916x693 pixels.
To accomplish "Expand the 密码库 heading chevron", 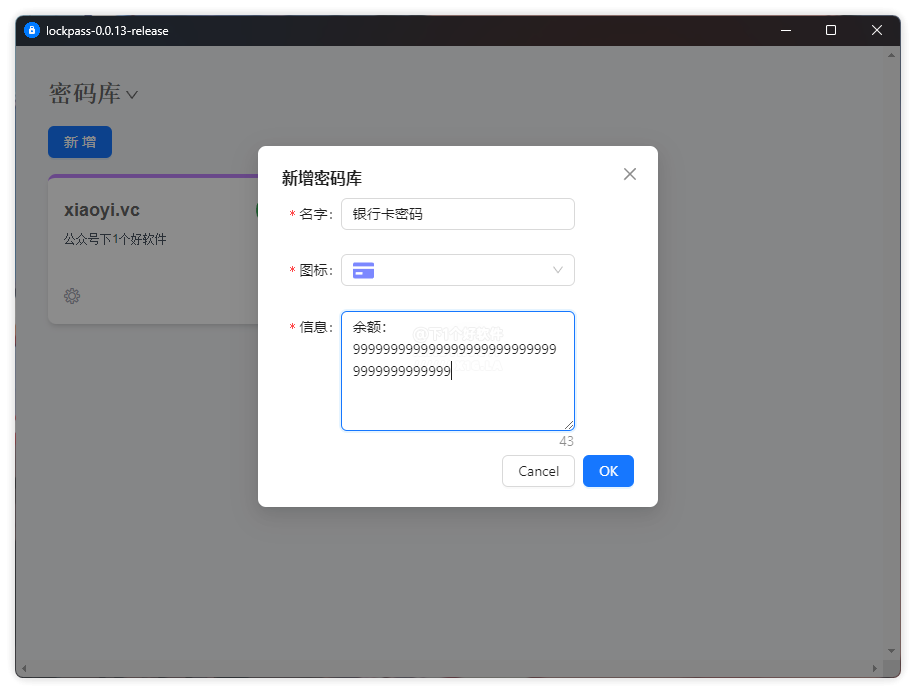I will coord(132,95).
